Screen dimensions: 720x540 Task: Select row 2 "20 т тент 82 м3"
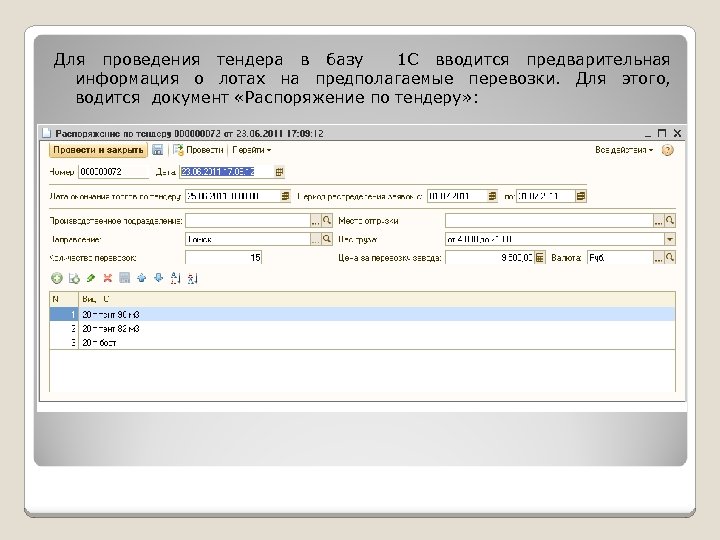[362, 329]
